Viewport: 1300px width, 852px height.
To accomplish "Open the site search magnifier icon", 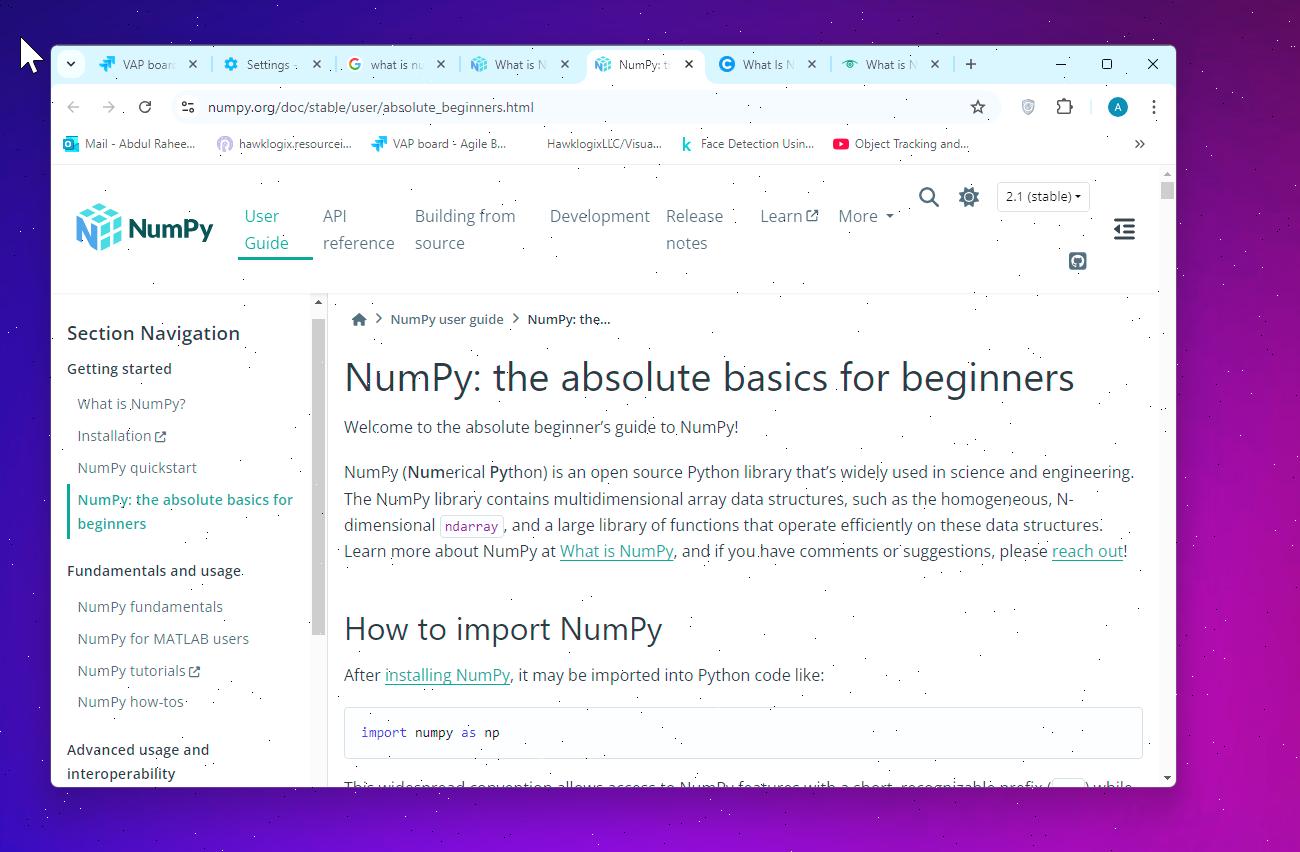I will point(929,197).
